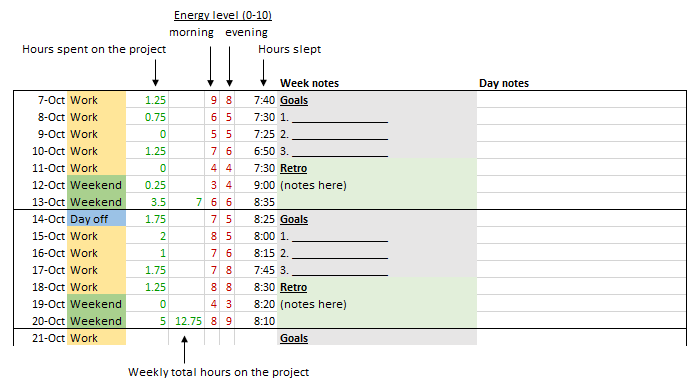Image resolution: width=697 pixels, height=387 pixels.
Task: Click first week goal 1 blank line
Action: (x=340, y=121)
